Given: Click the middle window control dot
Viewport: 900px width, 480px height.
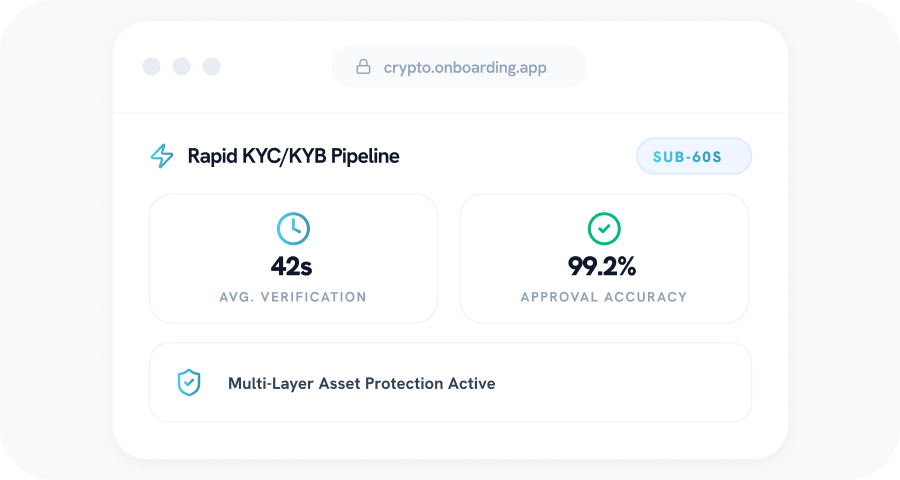Looking at the screenshot, I should [x=181, y=67].
